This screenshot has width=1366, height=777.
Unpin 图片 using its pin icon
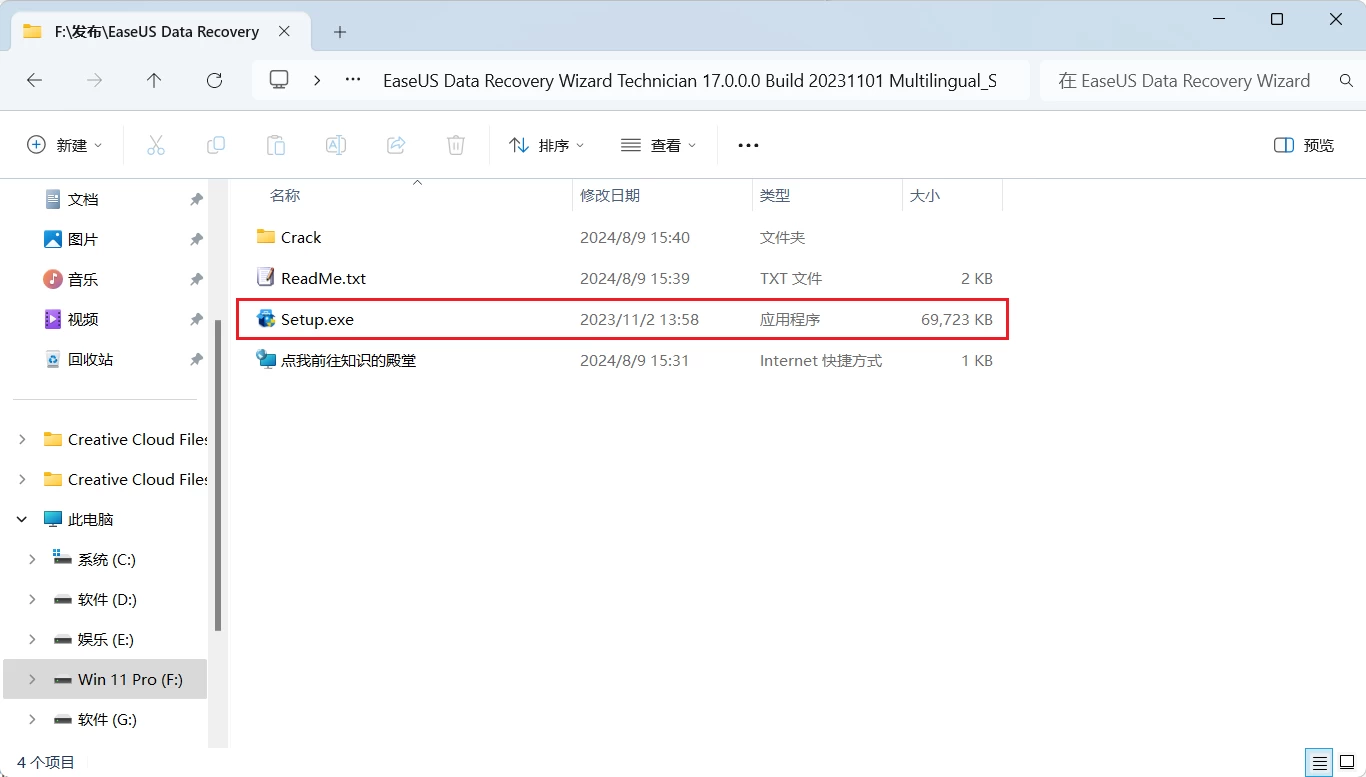tap(196, 240)
